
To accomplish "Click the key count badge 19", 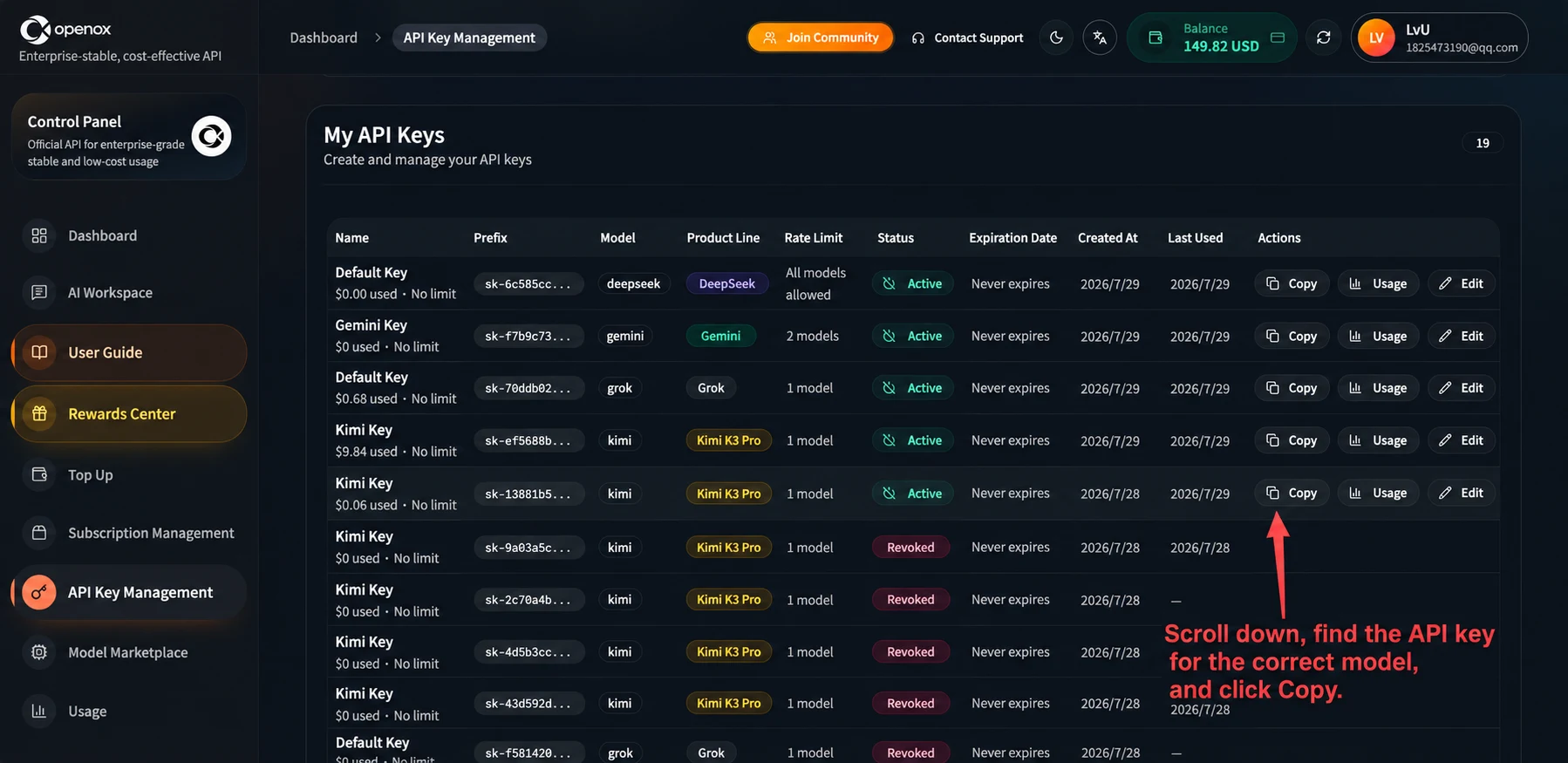I will coord(1483,143).
